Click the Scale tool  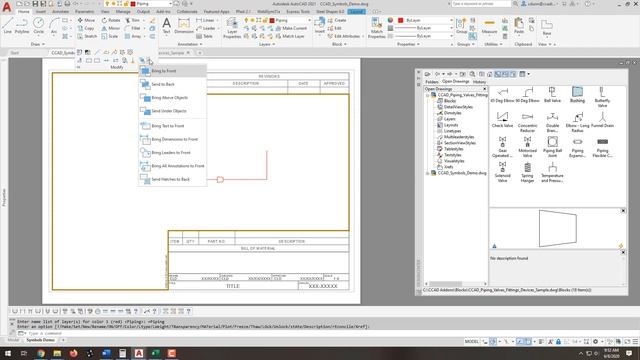109,36
